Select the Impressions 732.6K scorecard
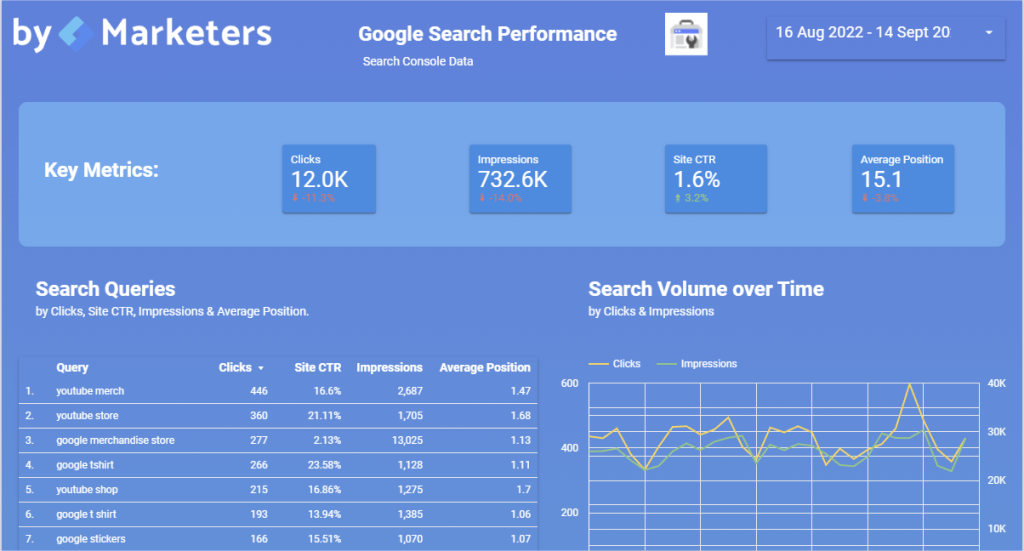The image size is (1024, 551). [x=520, y=179]
